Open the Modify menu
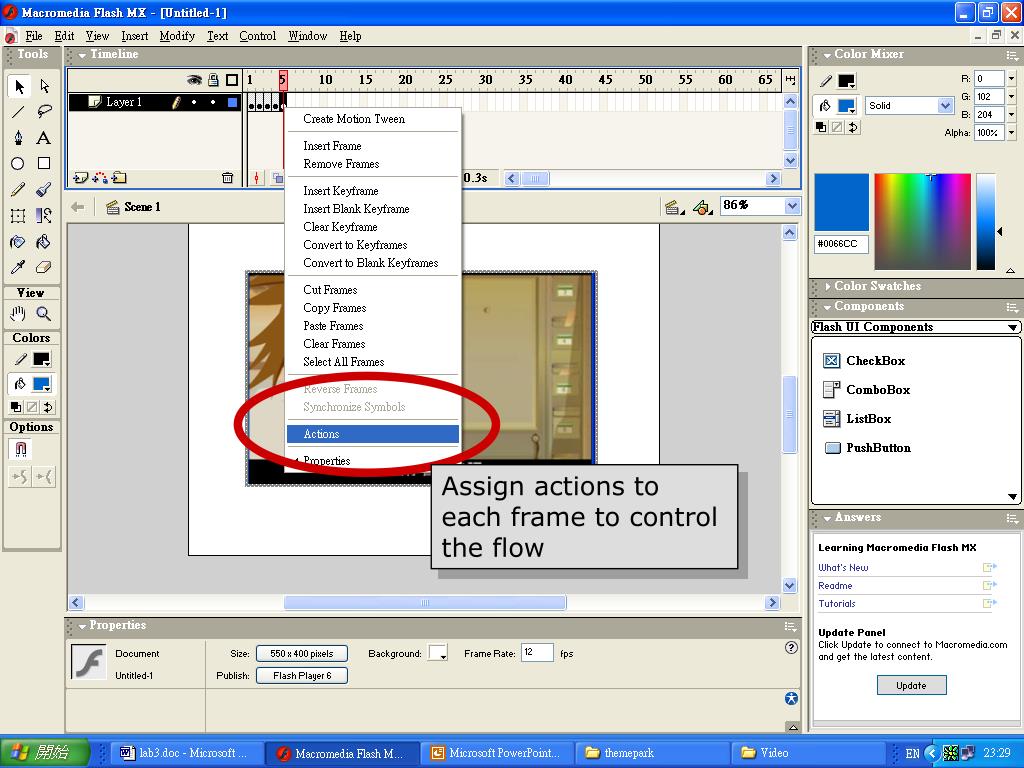The image size is (1024, 768). pyautogui.click(x=177, y=36)
